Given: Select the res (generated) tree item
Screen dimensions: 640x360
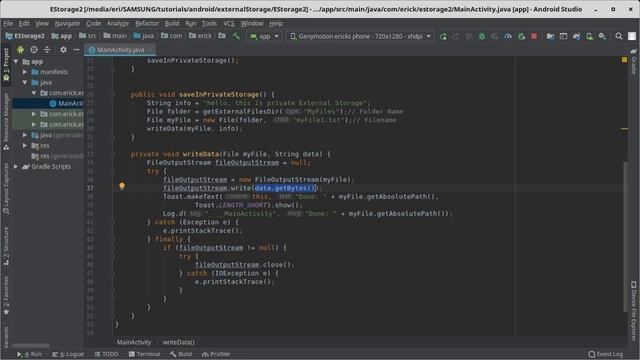Looking at the screenshot, I should point(58,156).
